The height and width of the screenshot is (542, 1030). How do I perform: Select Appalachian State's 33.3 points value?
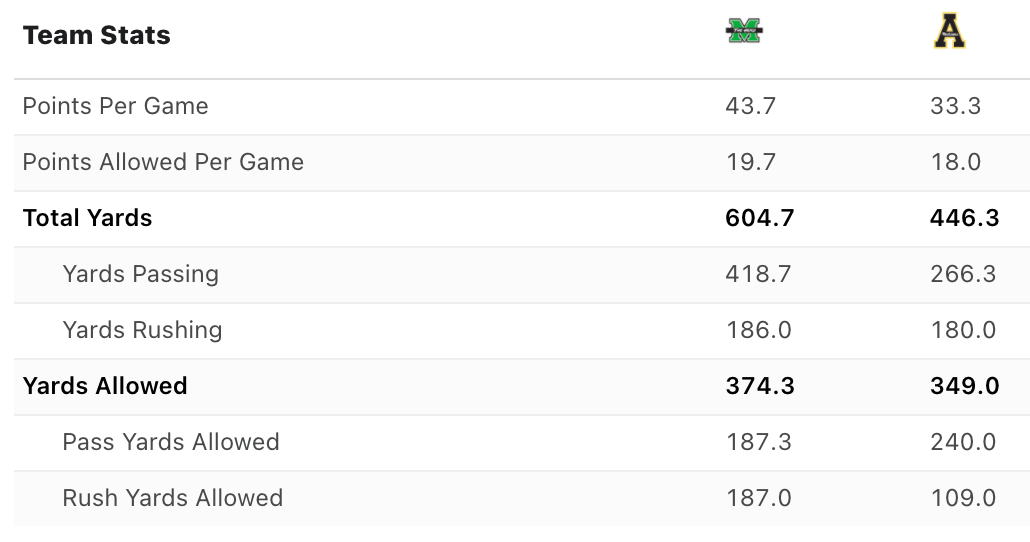click(x=956, y=106)
